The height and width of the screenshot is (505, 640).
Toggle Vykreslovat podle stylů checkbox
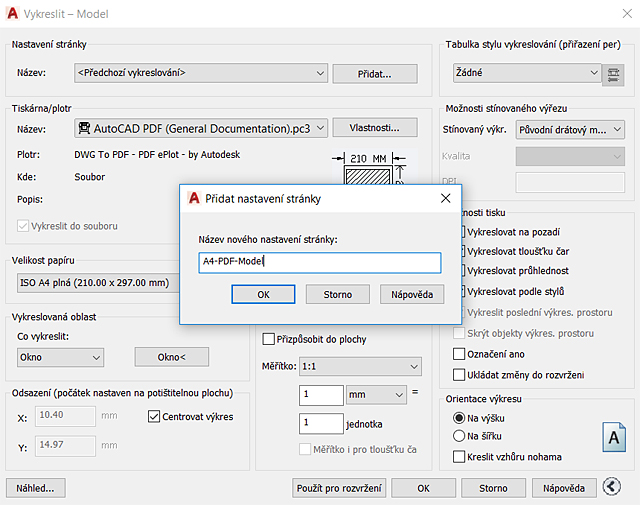(x=462, y=291)
